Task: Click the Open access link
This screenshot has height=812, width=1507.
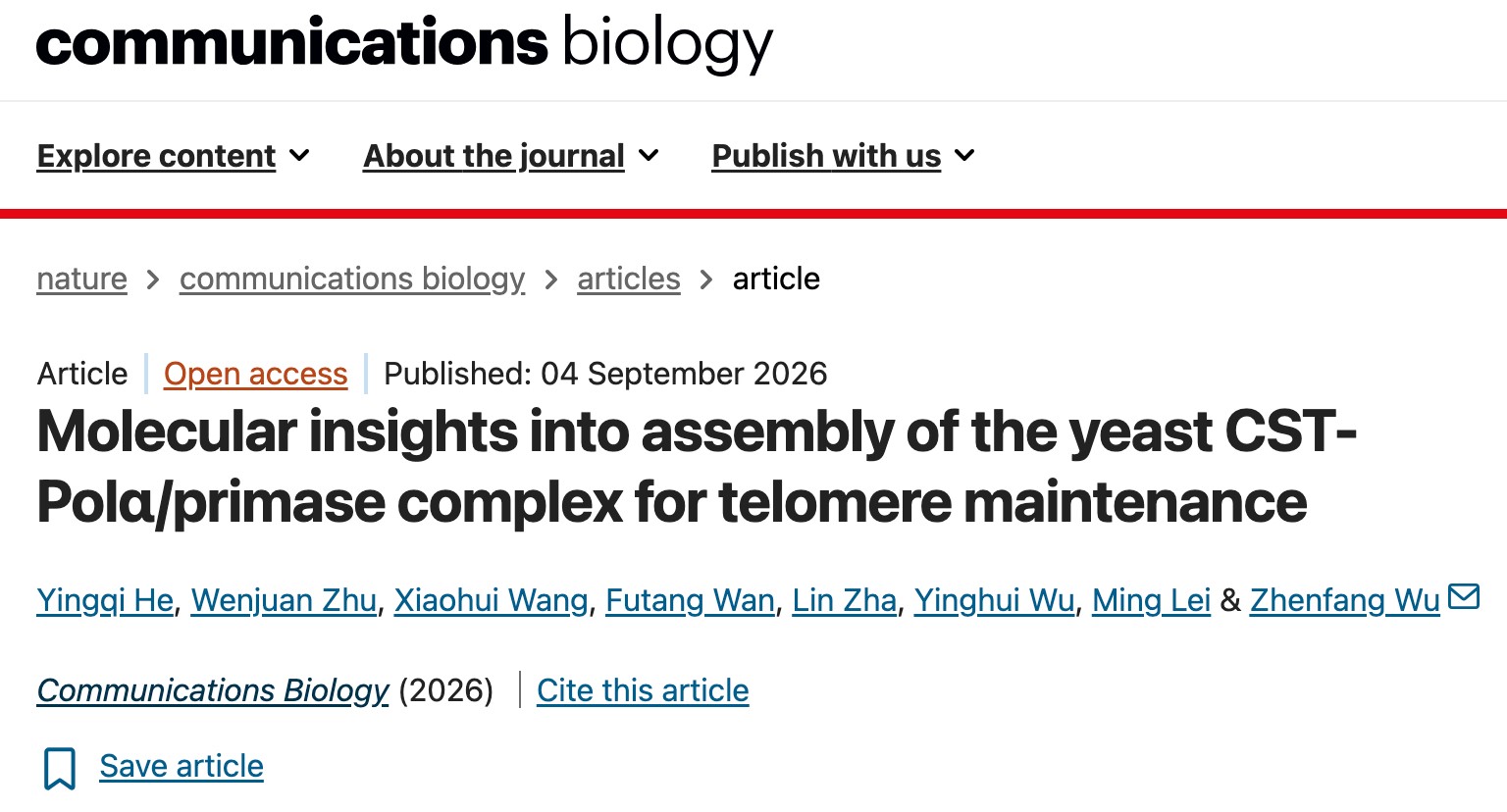Action: click(256, 374)
